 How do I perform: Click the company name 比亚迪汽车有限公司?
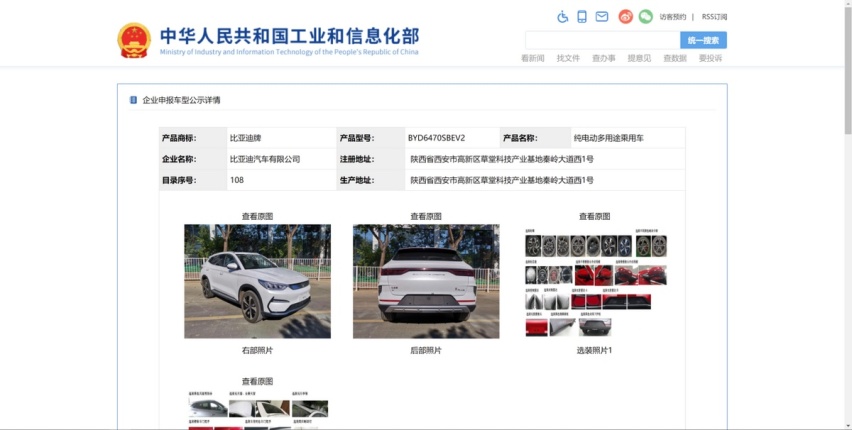click(x=265, y=159)
